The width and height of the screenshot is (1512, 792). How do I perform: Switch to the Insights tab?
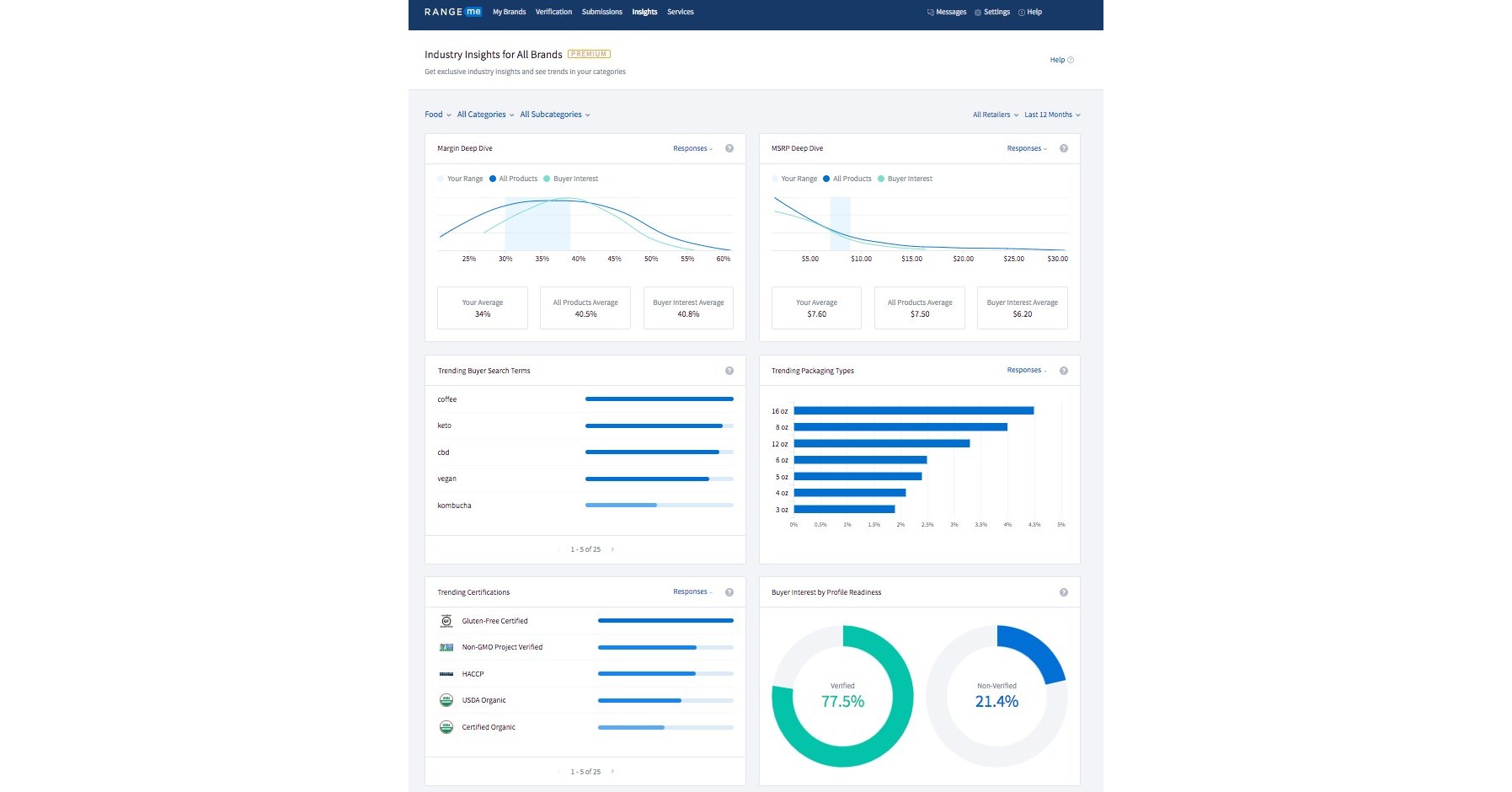[x=644, y=12]
